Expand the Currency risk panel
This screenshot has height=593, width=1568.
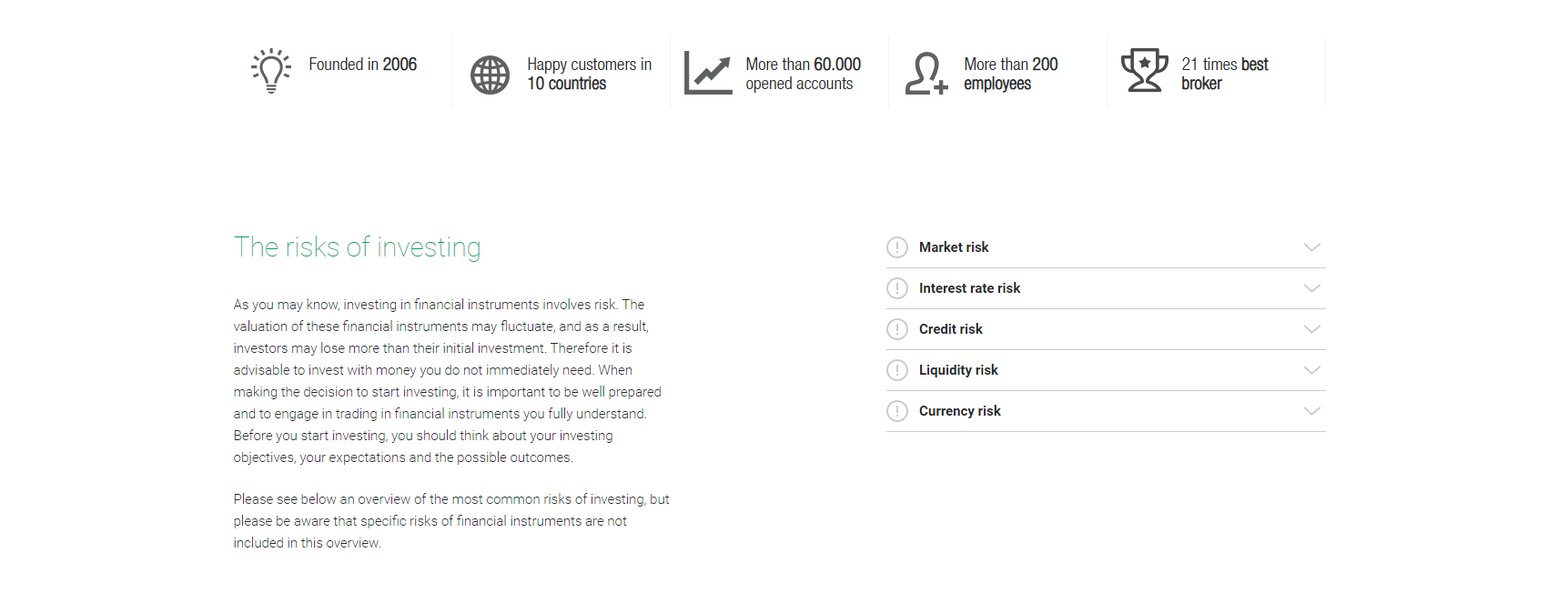[x=1311, y=411]
